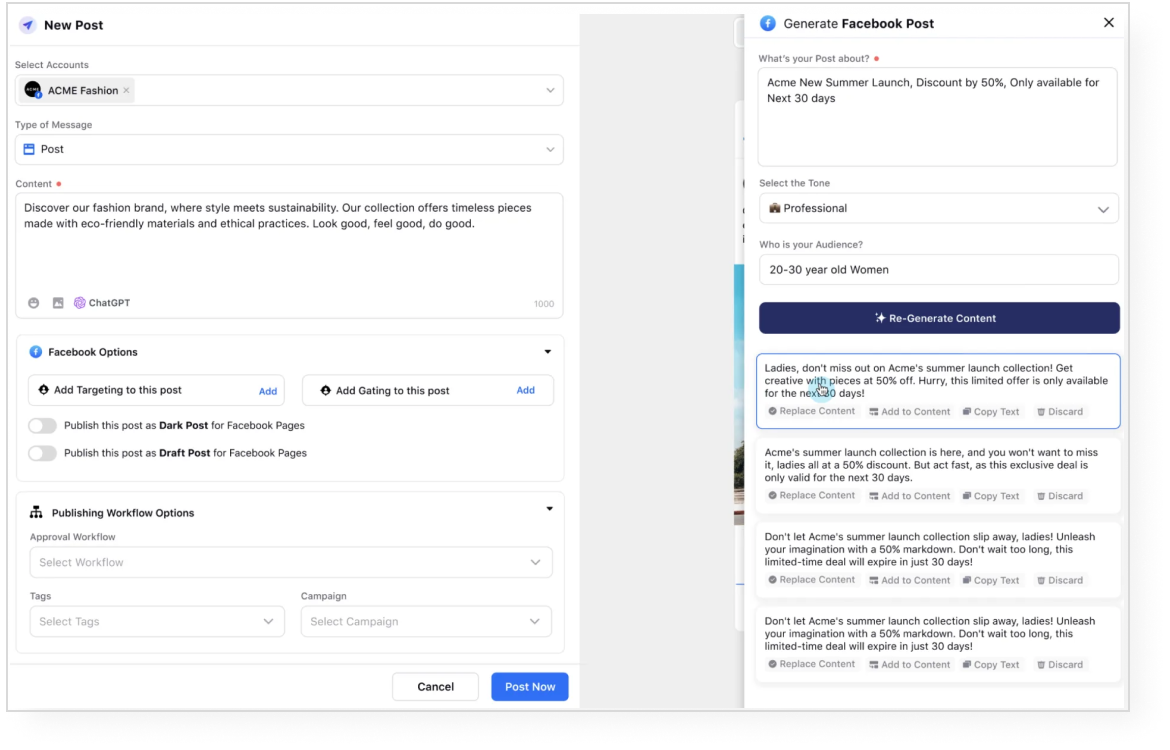Add the 'Ladies, don't miss out' suggestion to content

pos(910,411)
